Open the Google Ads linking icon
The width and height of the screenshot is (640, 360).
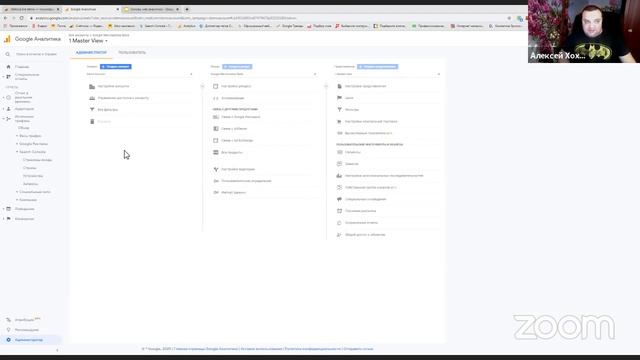[x=216, y=117]
